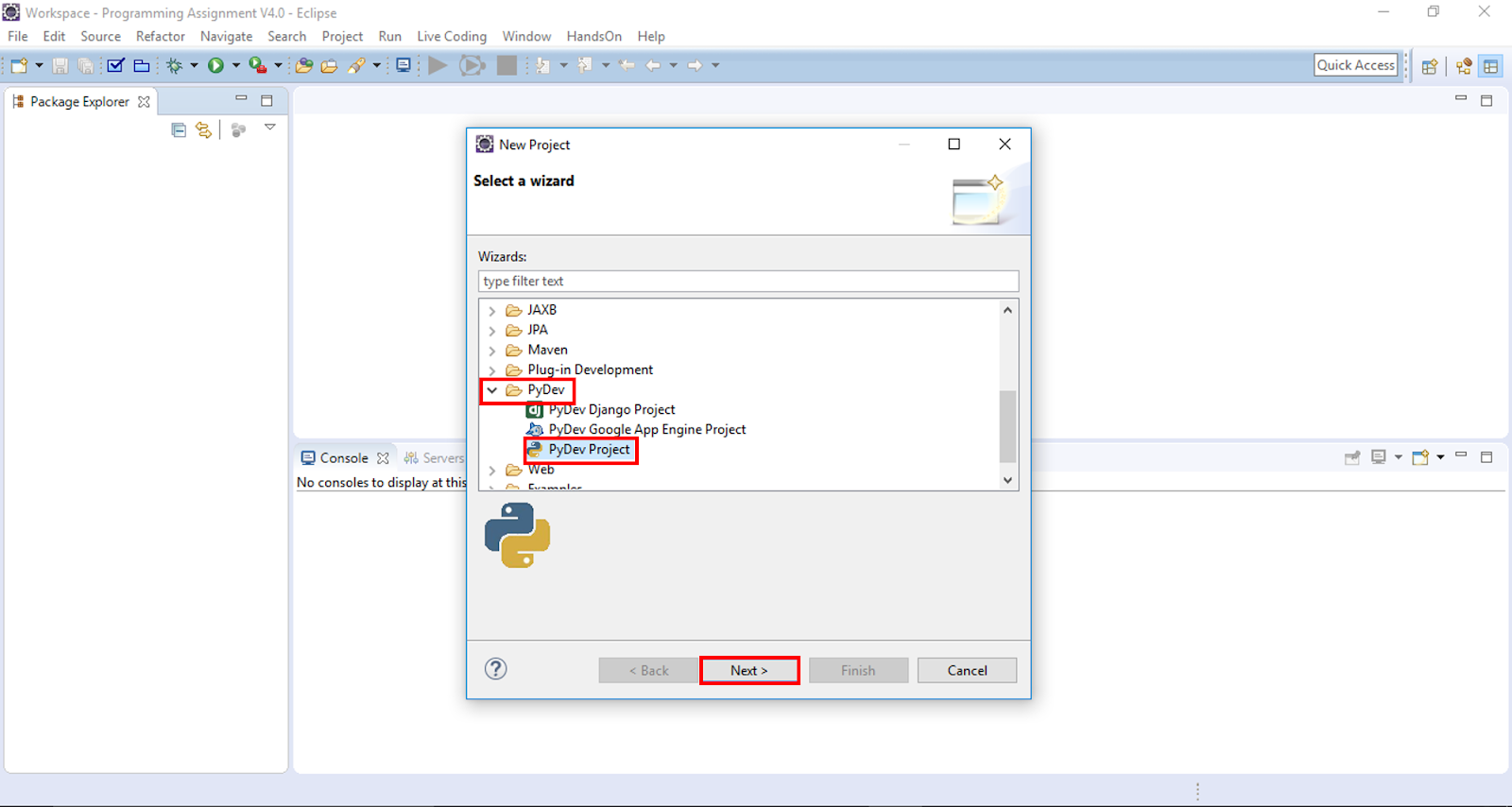Click the Search flashlight toolbar icon
This screenshot has width=1512, height=807.
(x=356, y=65)
